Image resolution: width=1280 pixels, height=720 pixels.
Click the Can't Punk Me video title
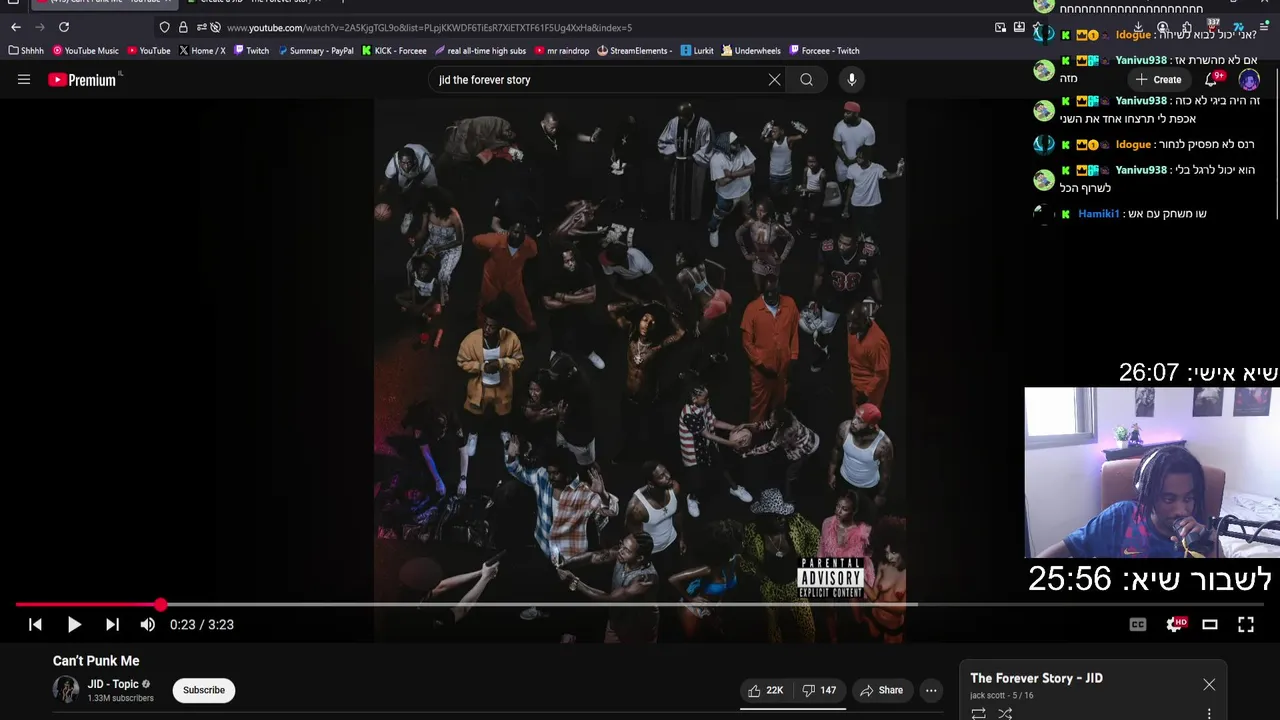(x=96, y=661)
